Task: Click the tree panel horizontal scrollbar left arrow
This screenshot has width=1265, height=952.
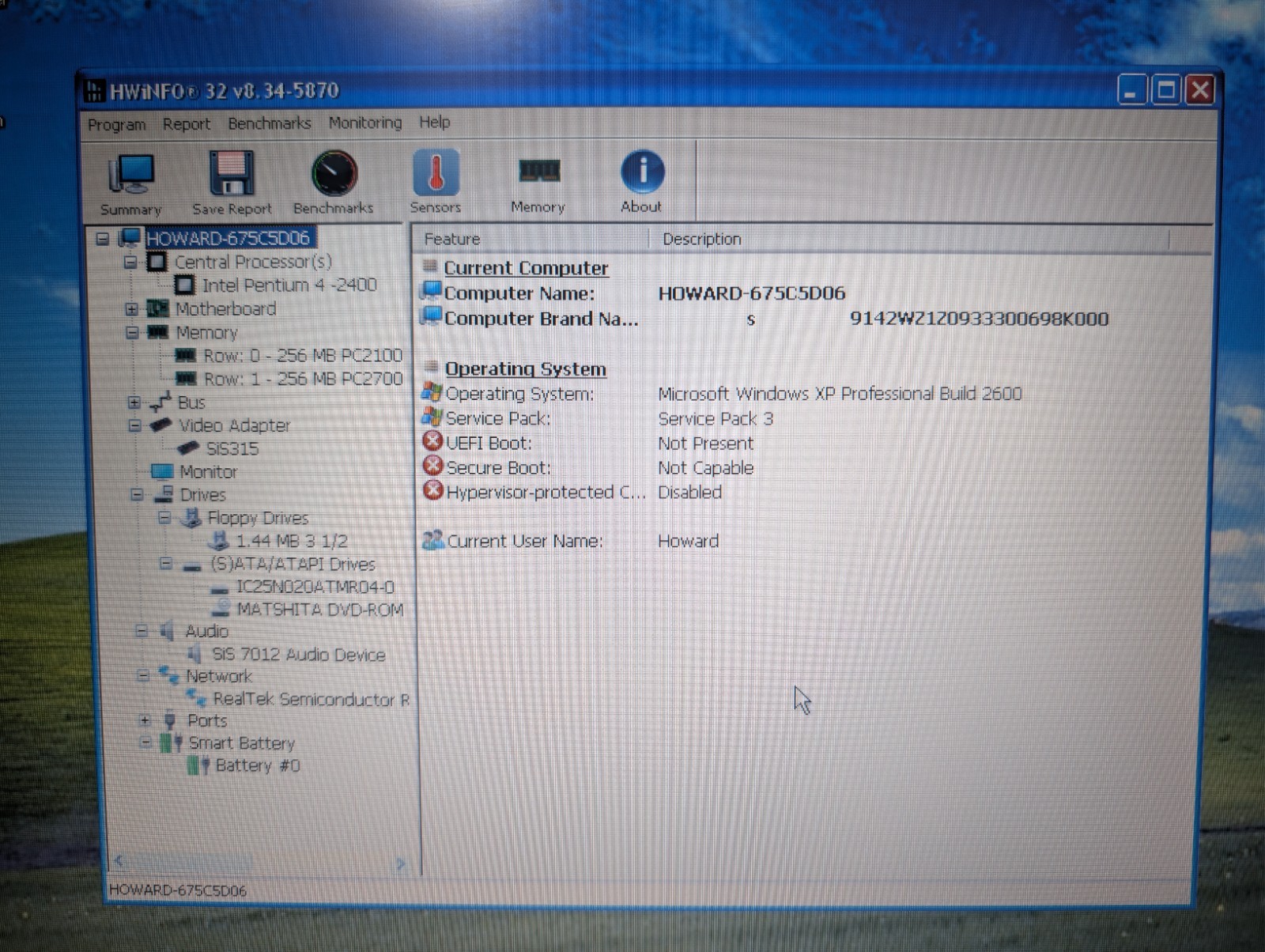Action: 119,861
